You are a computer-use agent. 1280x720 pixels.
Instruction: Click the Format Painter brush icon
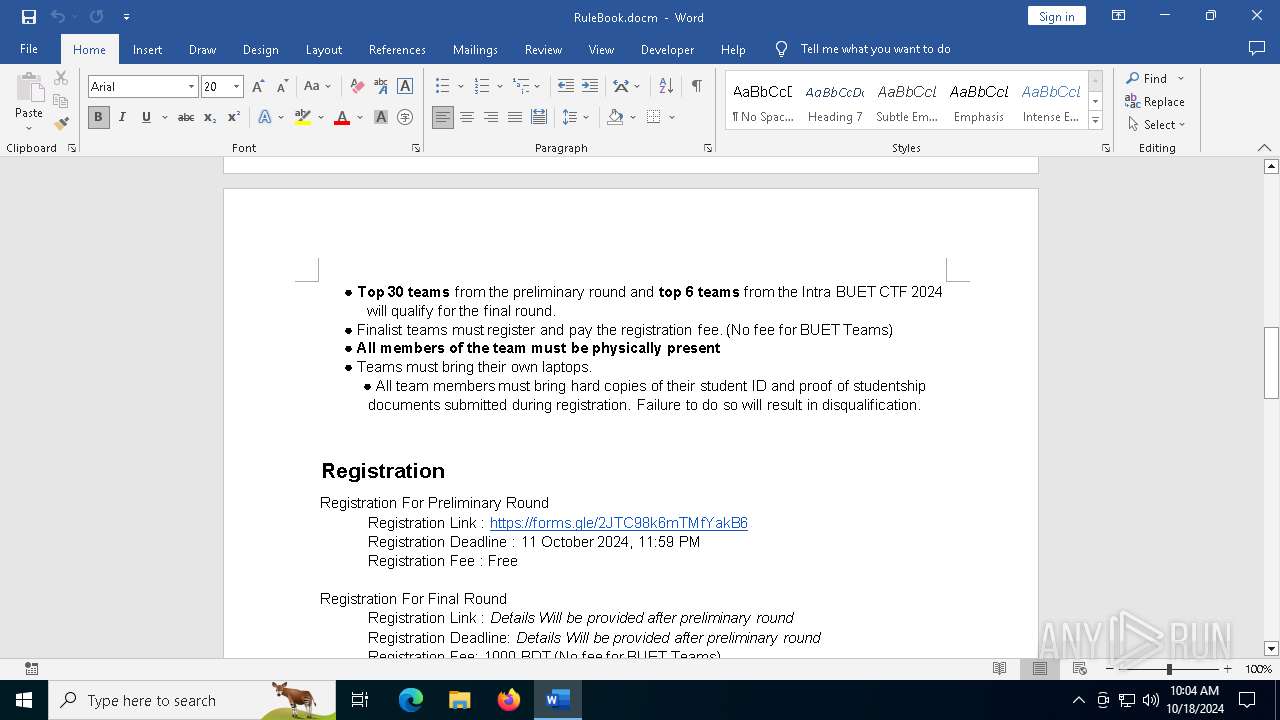(x=61, y=124)
